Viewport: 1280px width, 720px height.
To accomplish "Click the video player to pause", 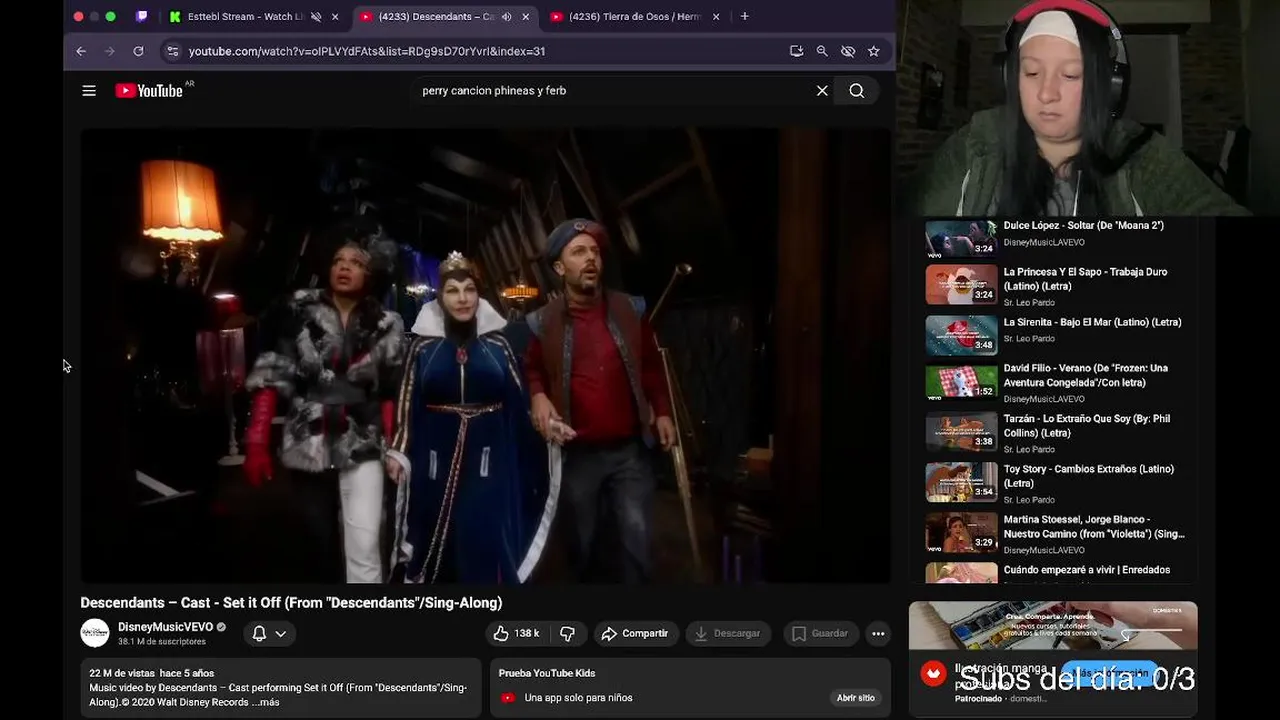I will click(485, 355).
